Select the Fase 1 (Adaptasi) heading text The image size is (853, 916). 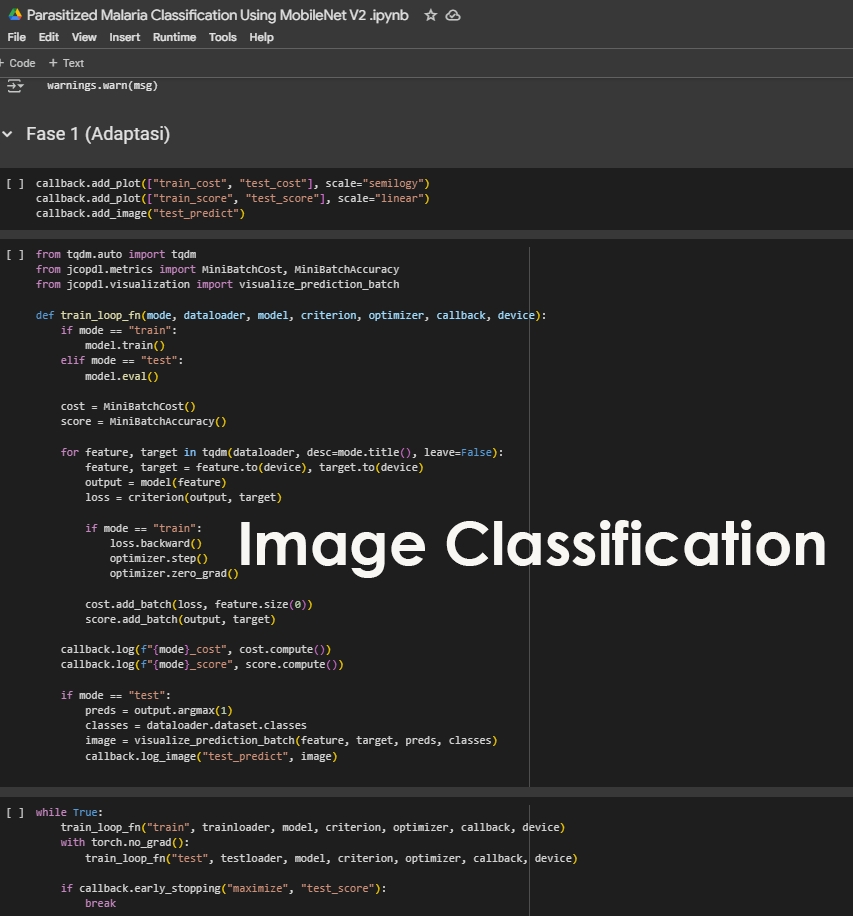[x=98, y=134]
